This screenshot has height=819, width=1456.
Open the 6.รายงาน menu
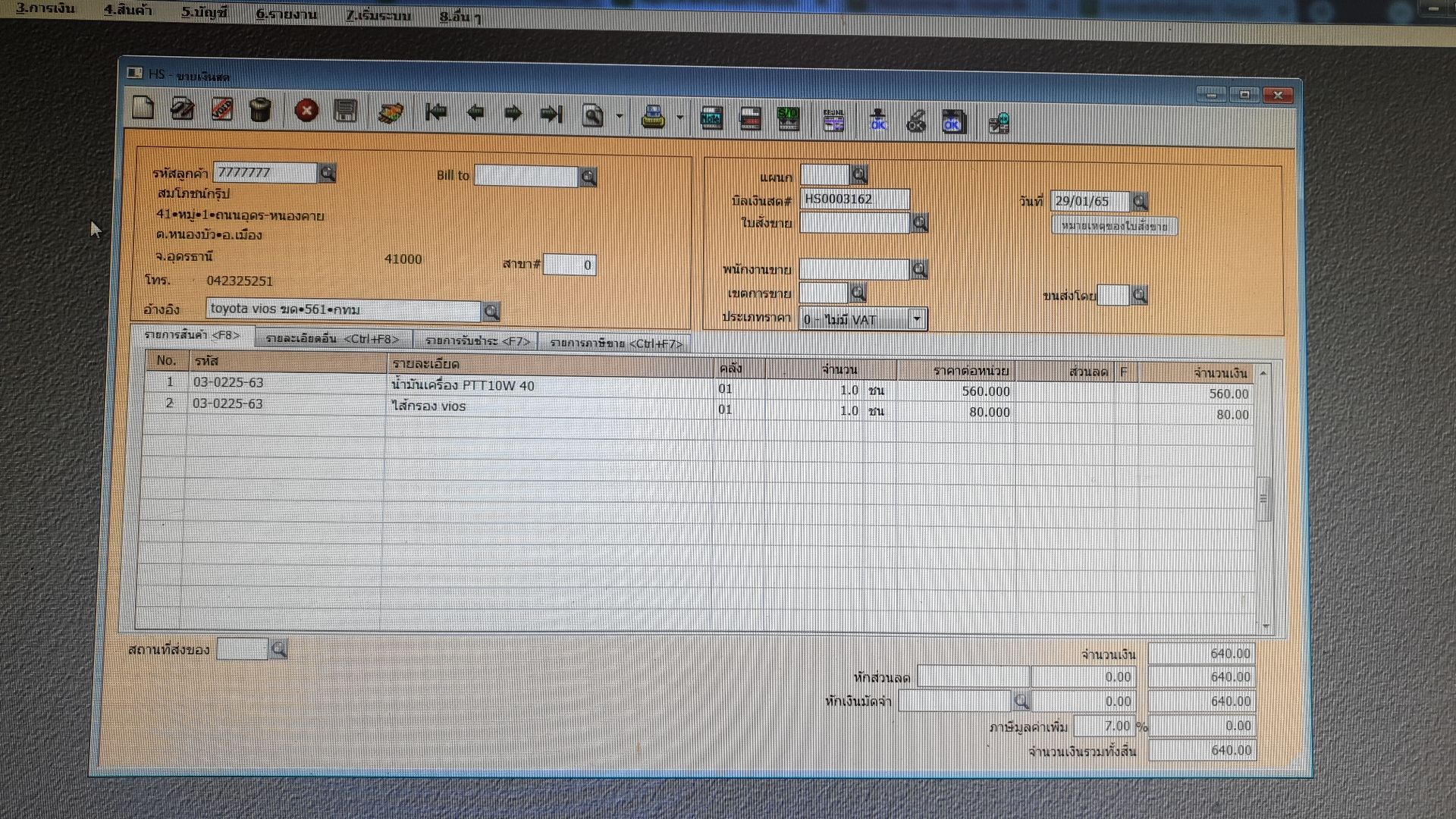(287, 14)
